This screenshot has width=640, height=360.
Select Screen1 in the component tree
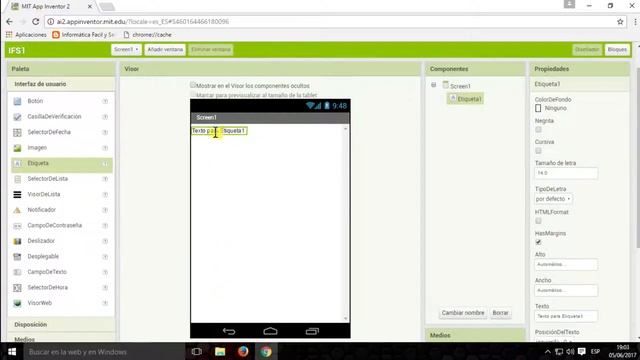(460, 86)
